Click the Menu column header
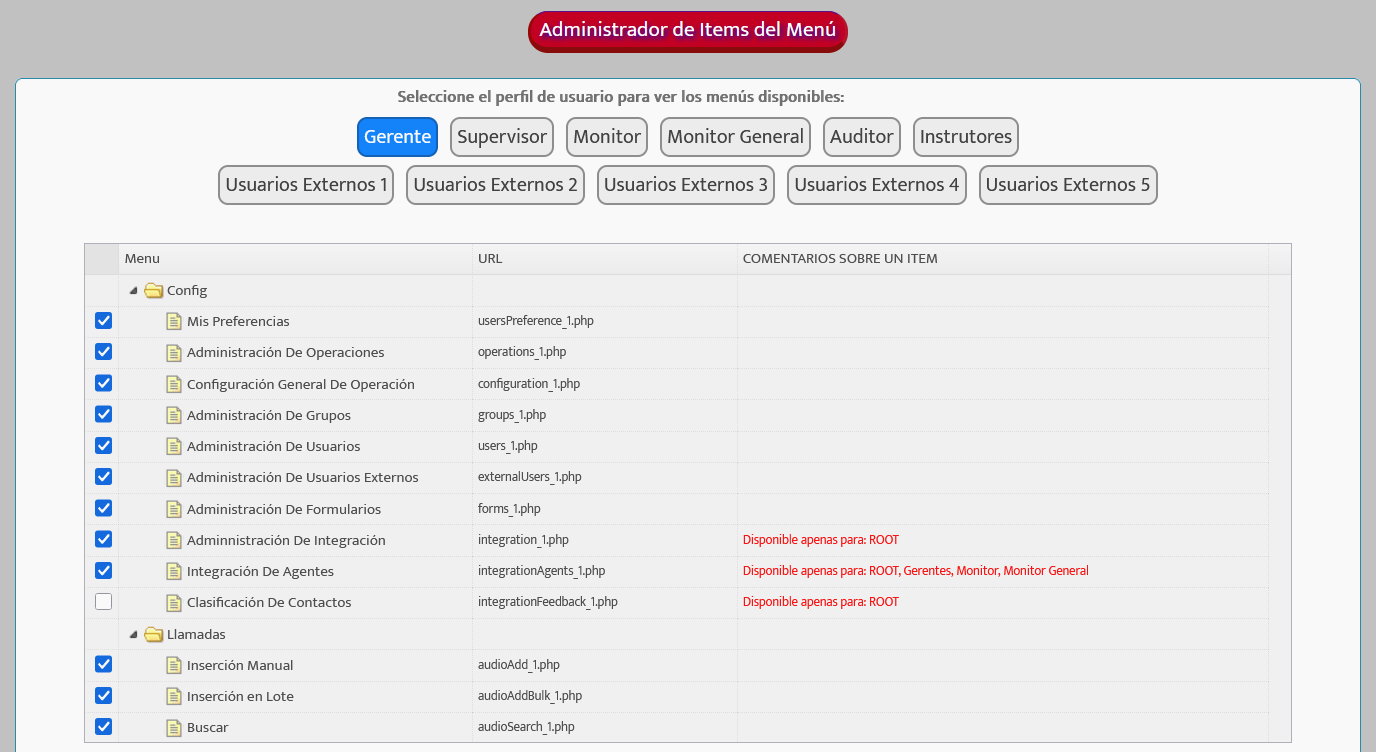Viewport: 1376px width, 752px height. pyautogui.click(x=295, y=259)
